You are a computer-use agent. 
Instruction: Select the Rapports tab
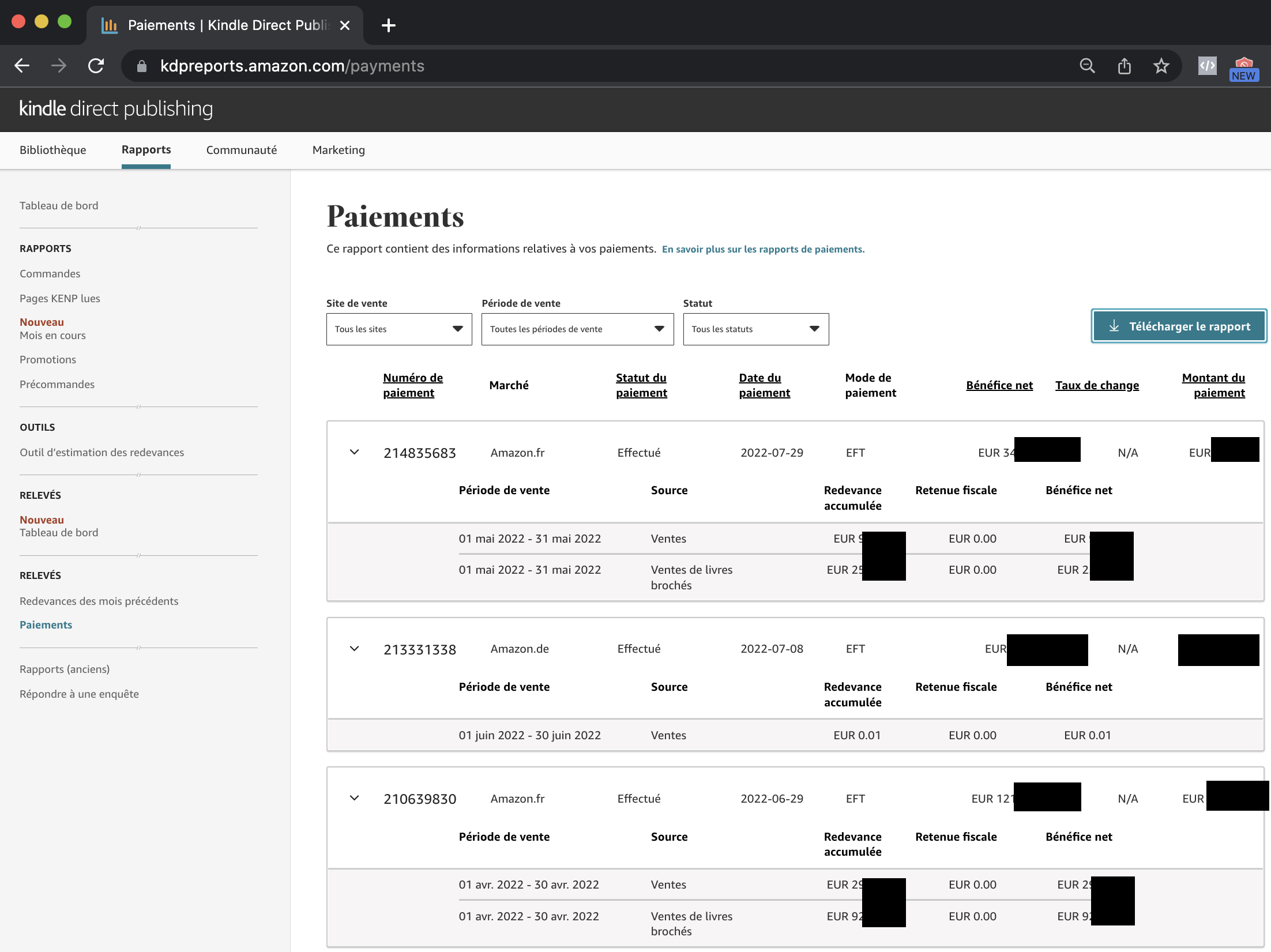click(146, 150)
